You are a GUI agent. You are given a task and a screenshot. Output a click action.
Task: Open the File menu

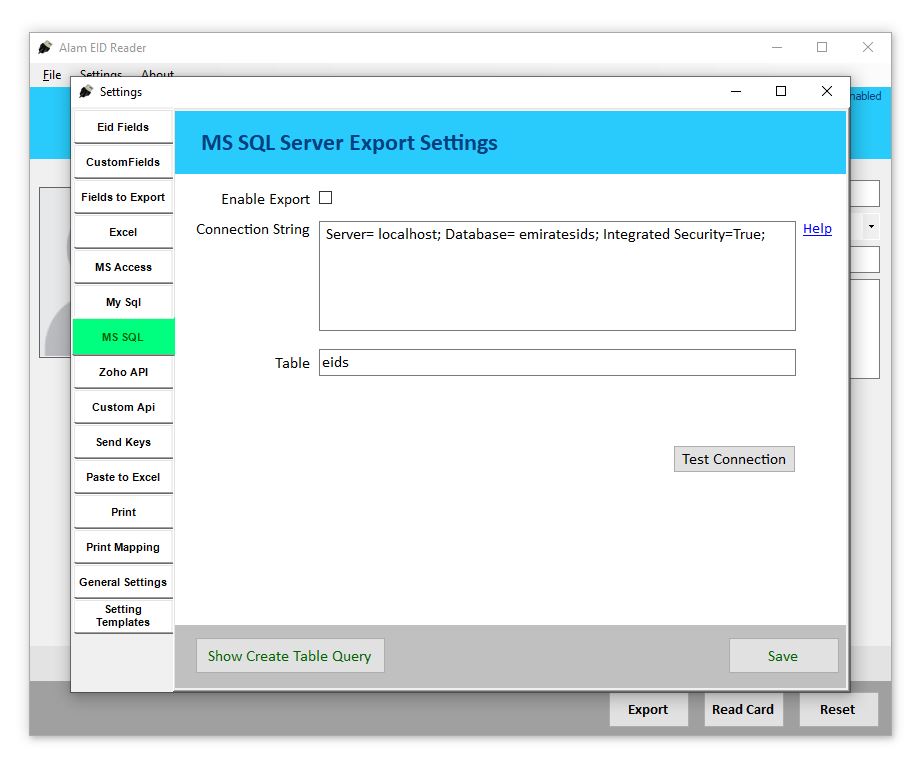(x=52, y=75)
